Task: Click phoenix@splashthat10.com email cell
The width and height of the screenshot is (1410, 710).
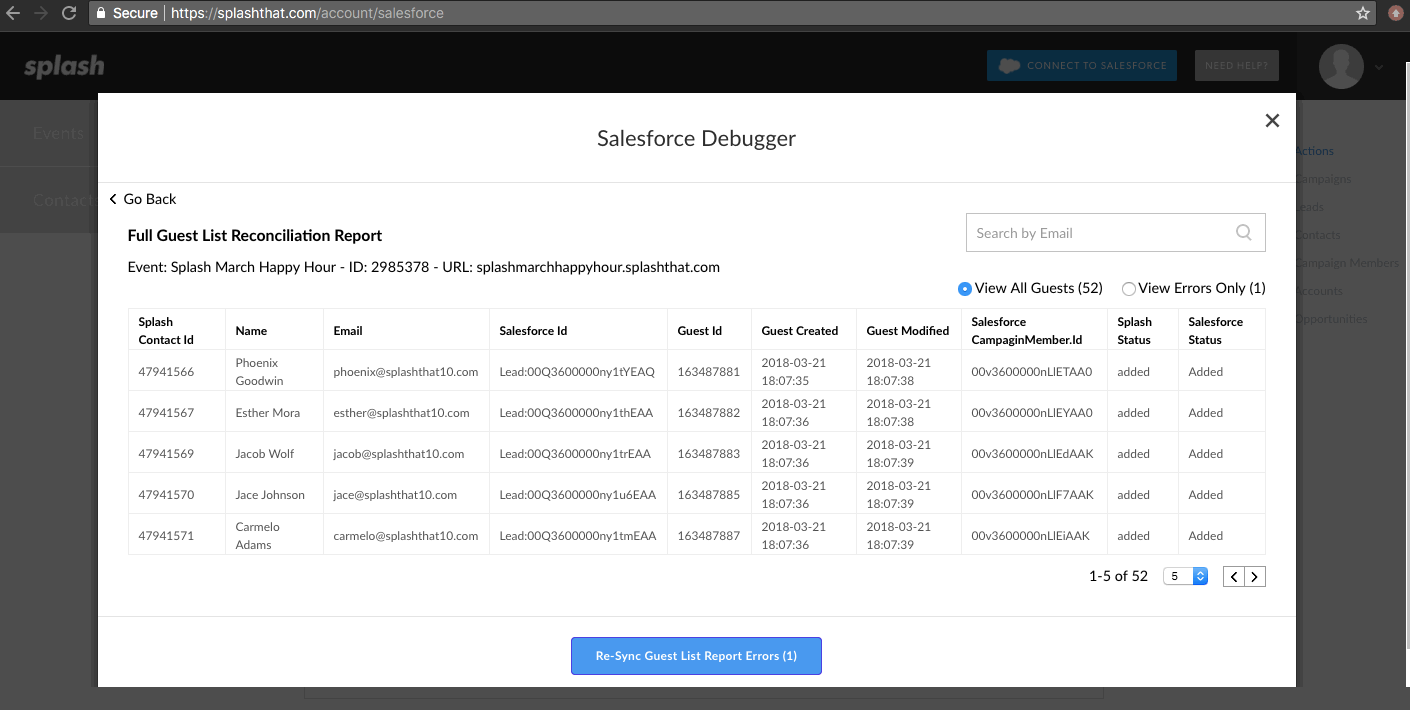Action: pos(406,371)
